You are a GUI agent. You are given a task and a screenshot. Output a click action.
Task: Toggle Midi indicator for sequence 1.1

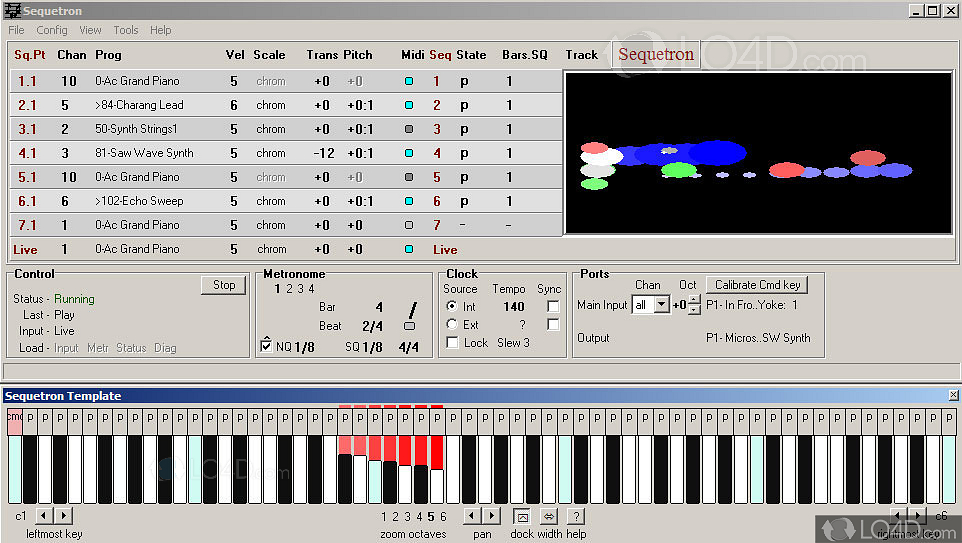pos(408,81)
